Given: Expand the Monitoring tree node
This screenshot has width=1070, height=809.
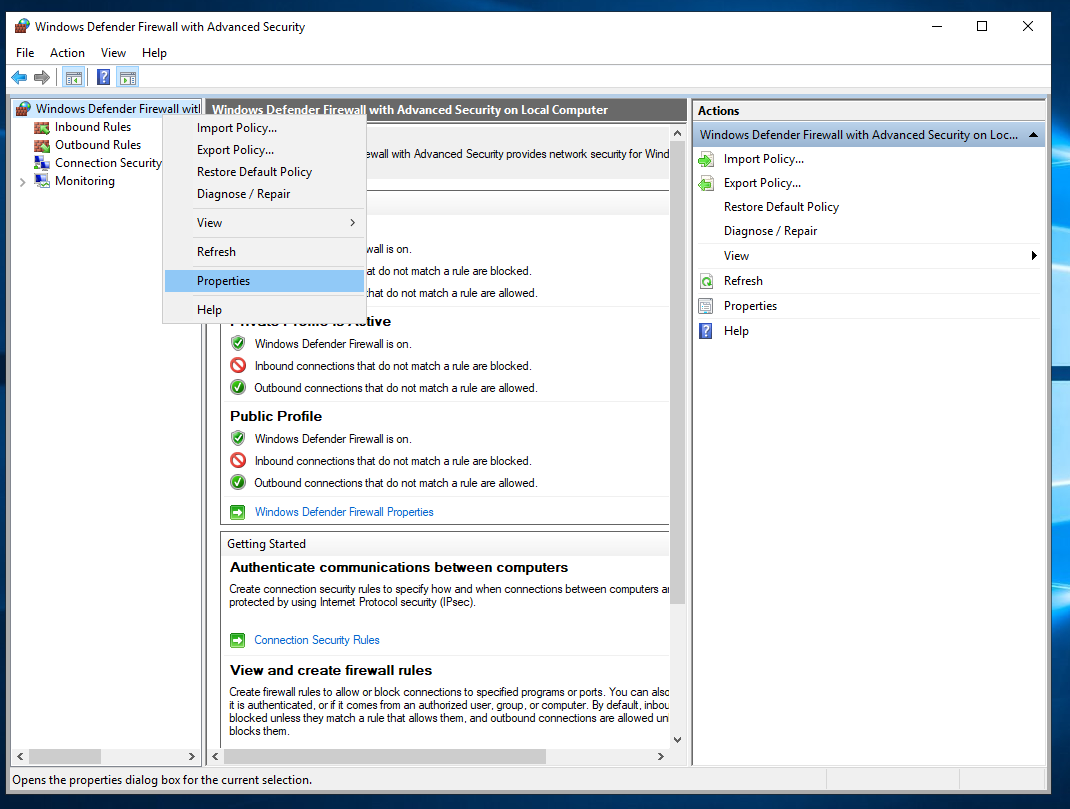Looking at the screenshot, I should (x=23, y=181).
